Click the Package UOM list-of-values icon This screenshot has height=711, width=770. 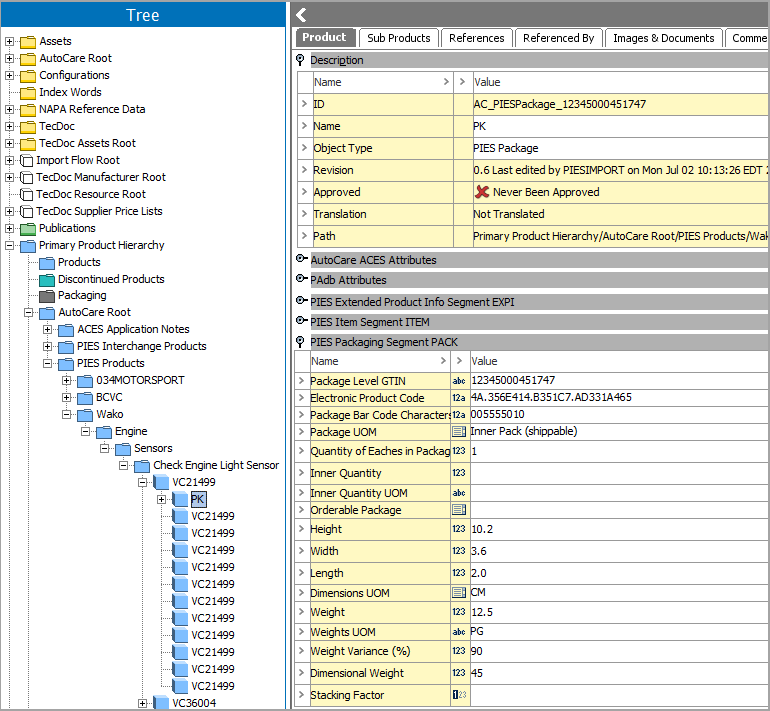coord(459,432)
